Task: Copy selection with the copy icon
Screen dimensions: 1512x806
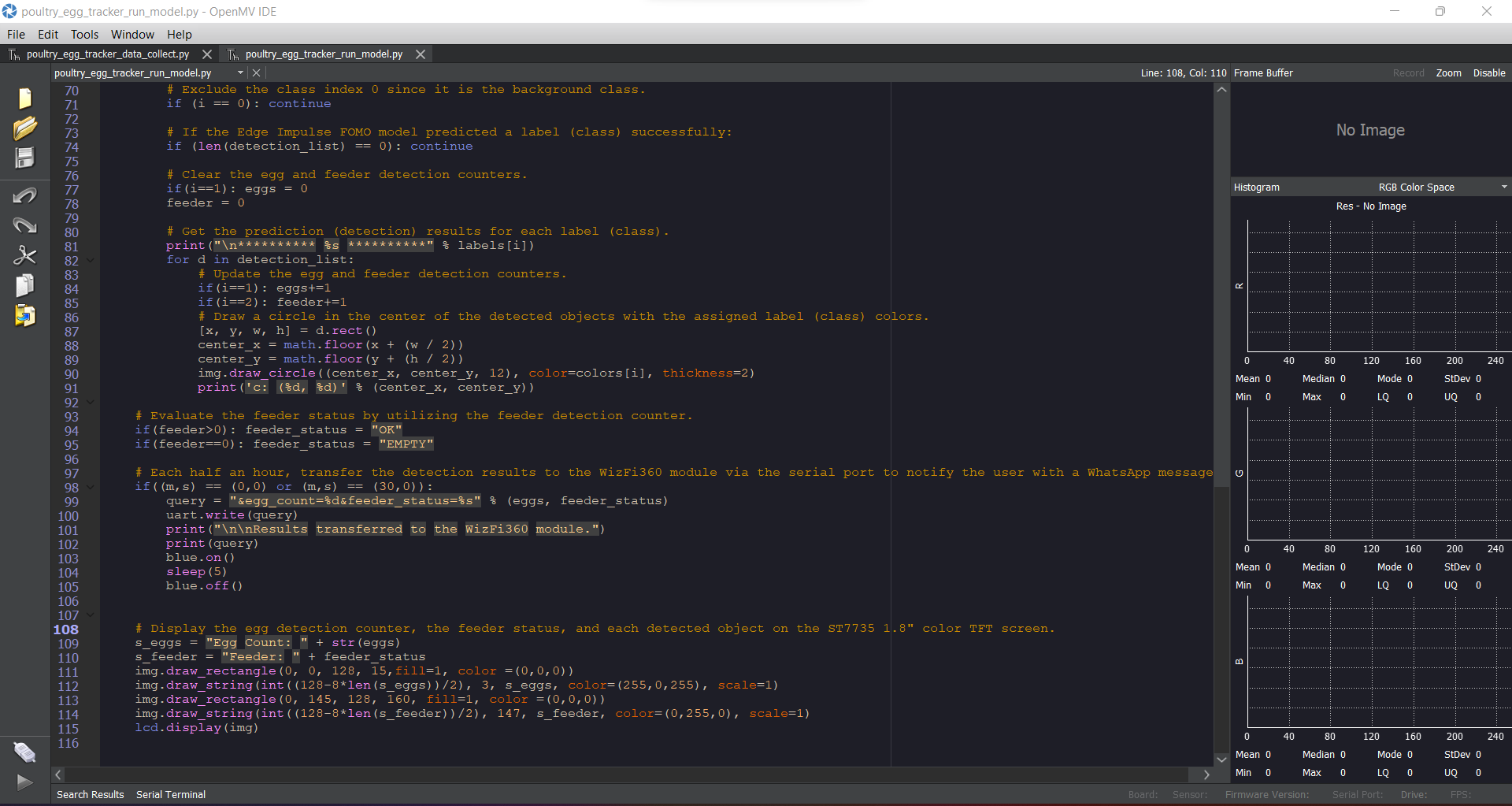Action: tap(24, 285)
